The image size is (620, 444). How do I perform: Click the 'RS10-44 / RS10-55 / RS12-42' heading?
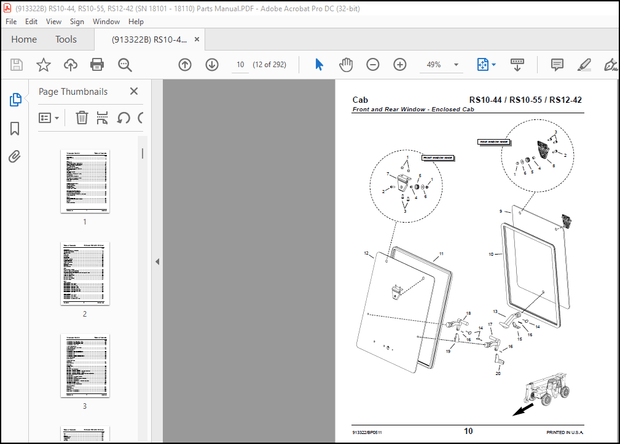525,100
